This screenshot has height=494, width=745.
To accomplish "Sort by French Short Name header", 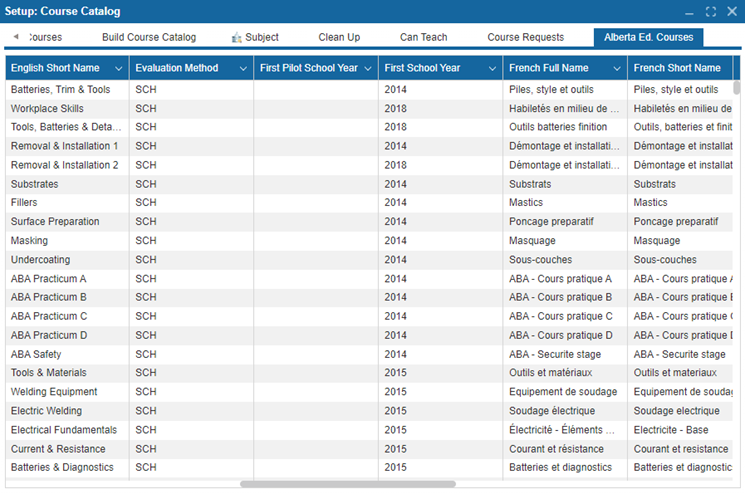I will 677,68.
